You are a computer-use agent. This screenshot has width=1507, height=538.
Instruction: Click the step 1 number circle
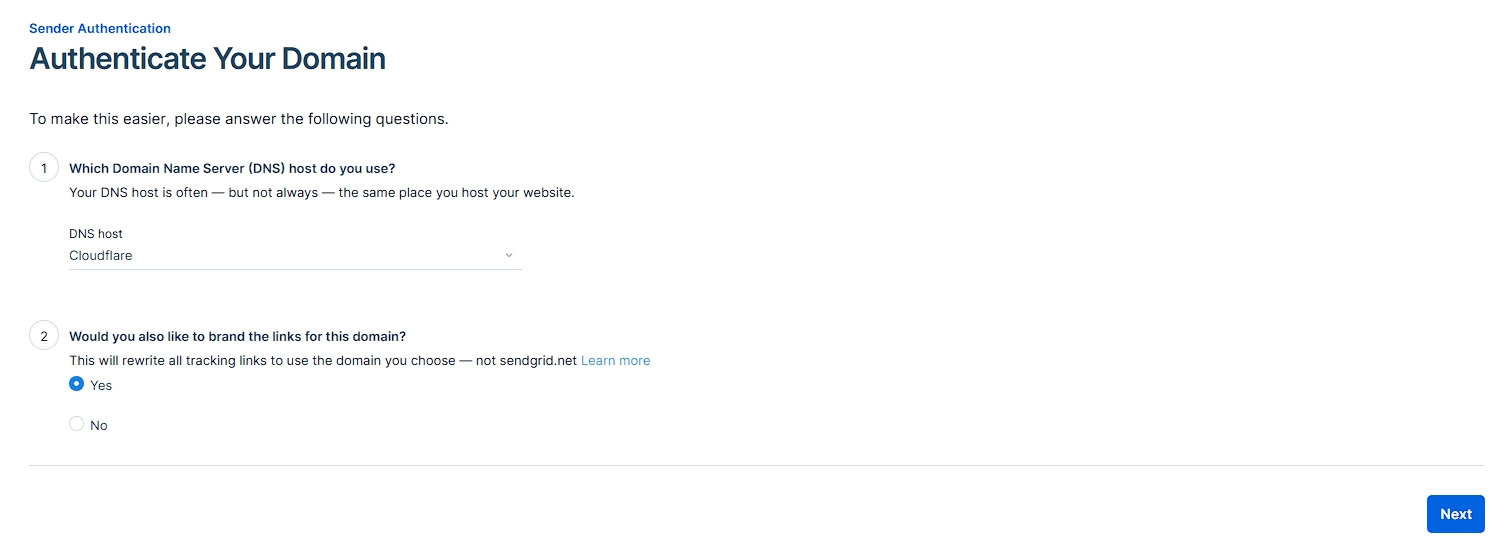tap(44, 168)
